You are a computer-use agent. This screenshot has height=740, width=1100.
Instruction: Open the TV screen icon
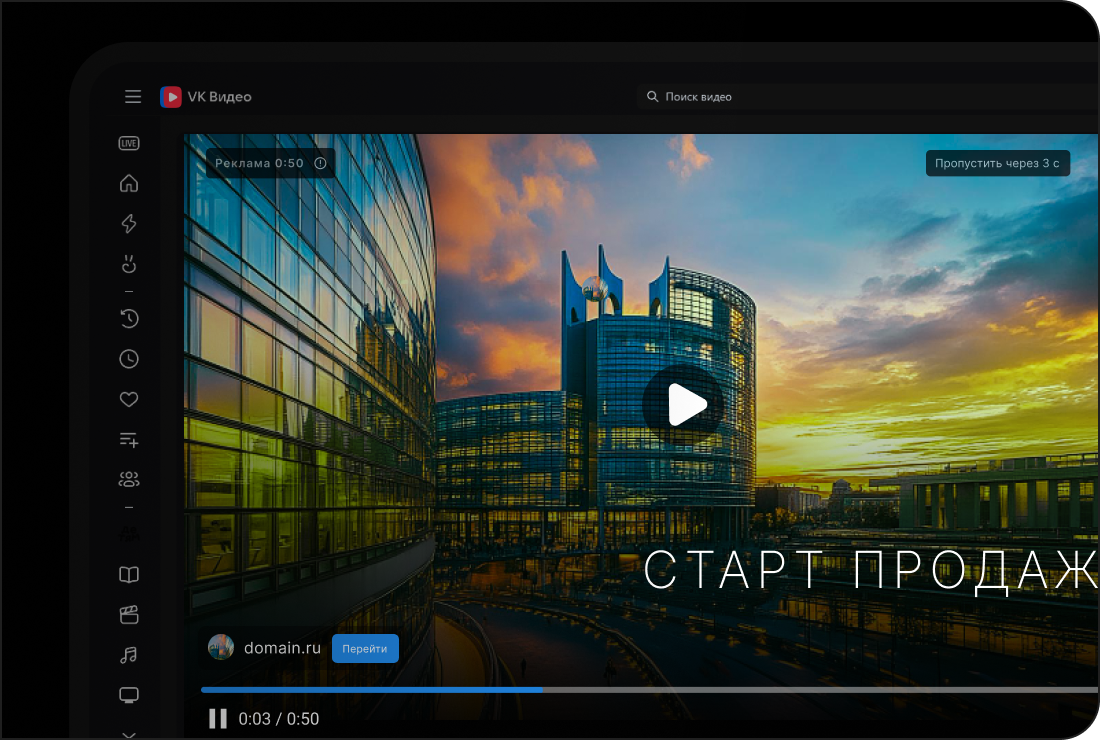[x=129, y=695]
